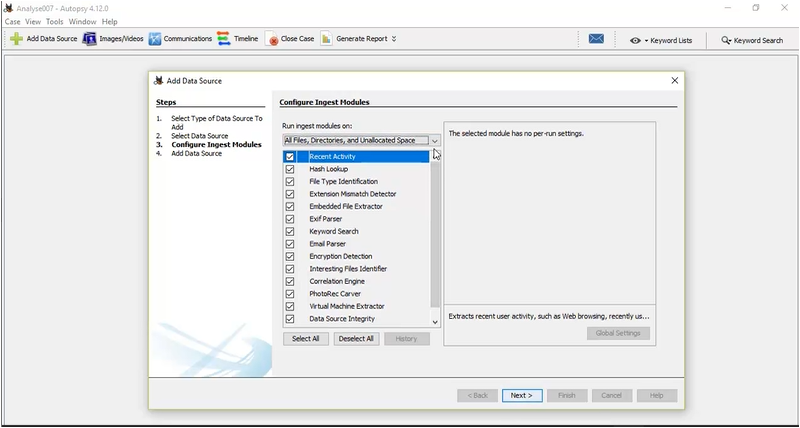This screenshot has width=800, height=428.
Task: Click the Close Case toolbar icon
Action: (272, 39)
